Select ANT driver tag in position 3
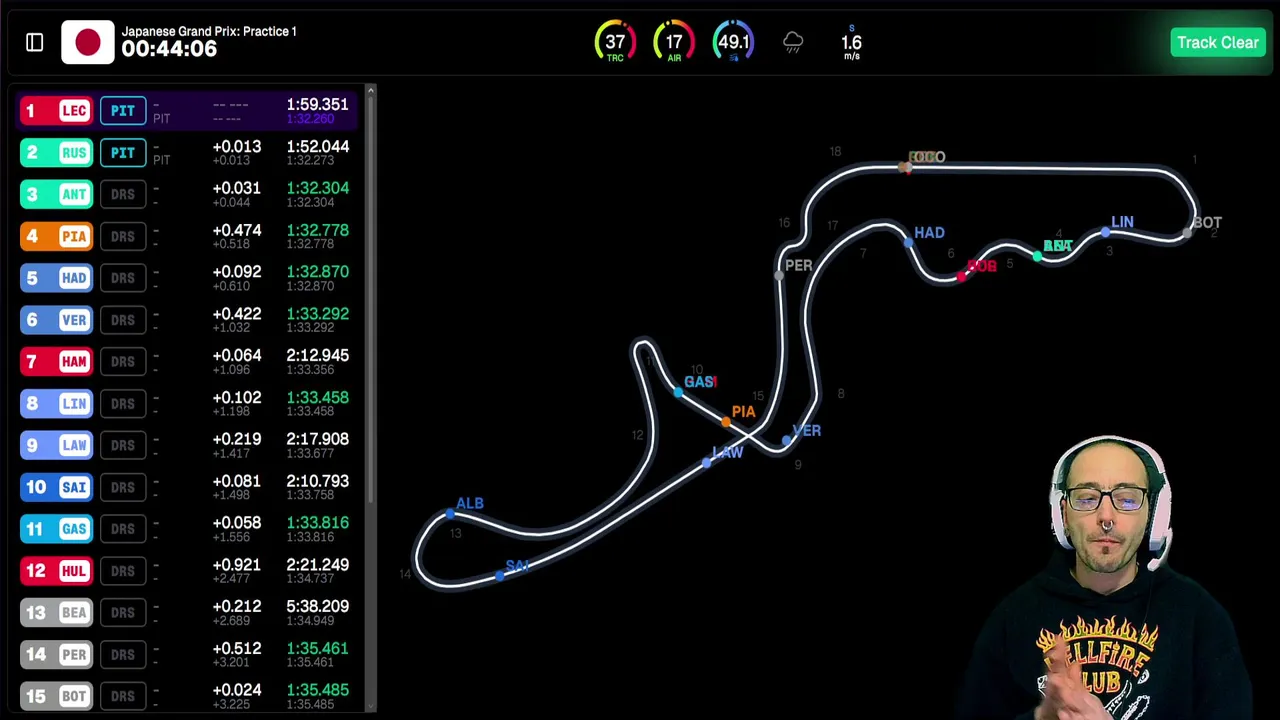Image resolution: width=1280 pixels, height=720 pixels. [56, 194]
